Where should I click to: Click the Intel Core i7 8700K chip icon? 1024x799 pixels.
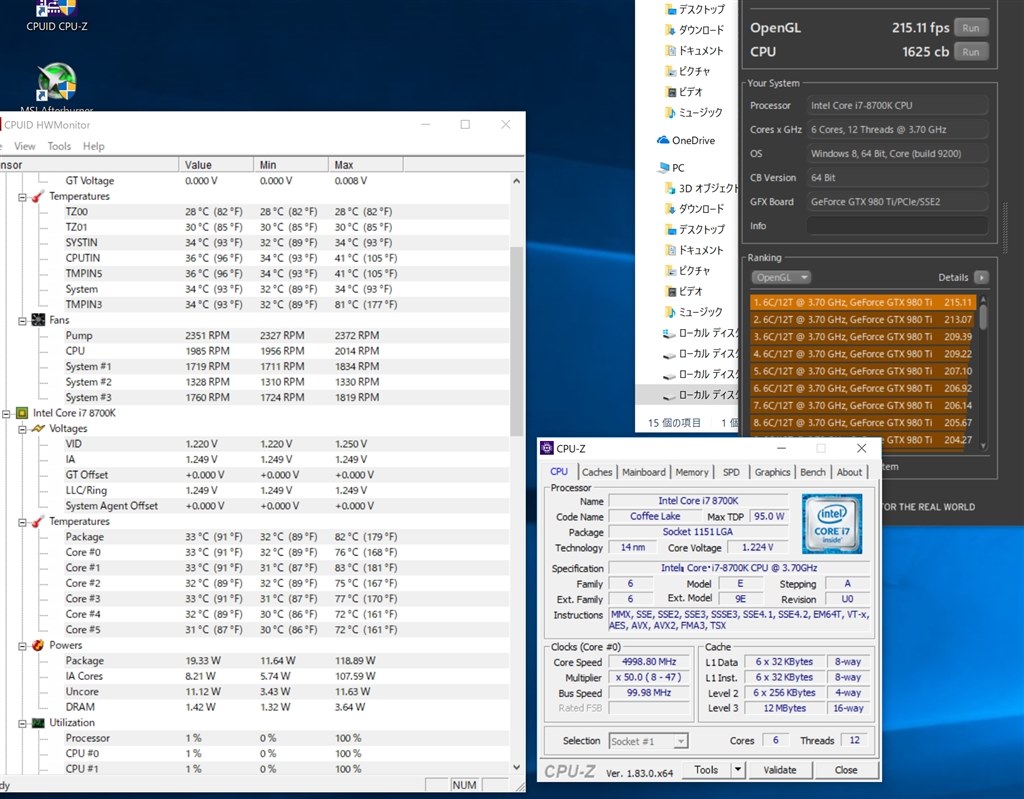21,412
